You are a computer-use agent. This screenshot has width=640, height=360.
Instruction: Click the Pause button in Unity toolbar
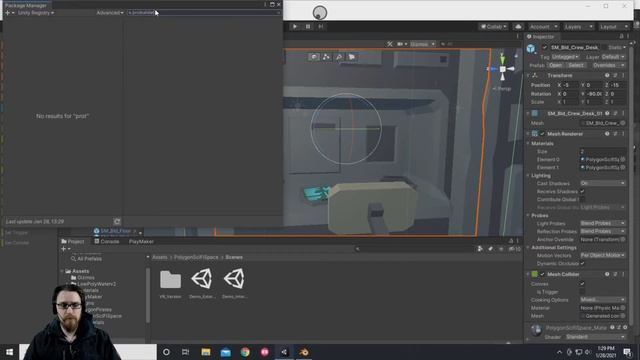pyautogui.click(x=308, y=27)
